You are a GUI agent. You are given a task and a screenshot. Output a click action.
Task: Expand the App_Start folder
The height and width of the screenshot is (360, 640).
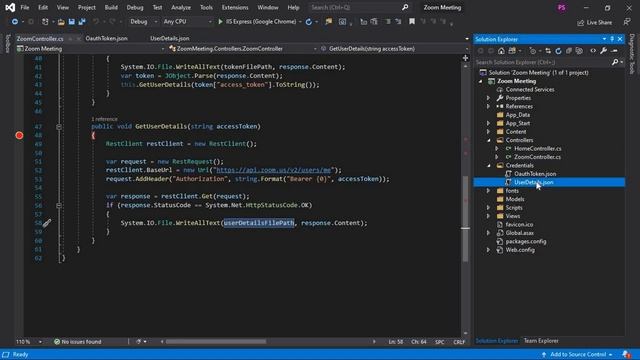tap(488, 123)
